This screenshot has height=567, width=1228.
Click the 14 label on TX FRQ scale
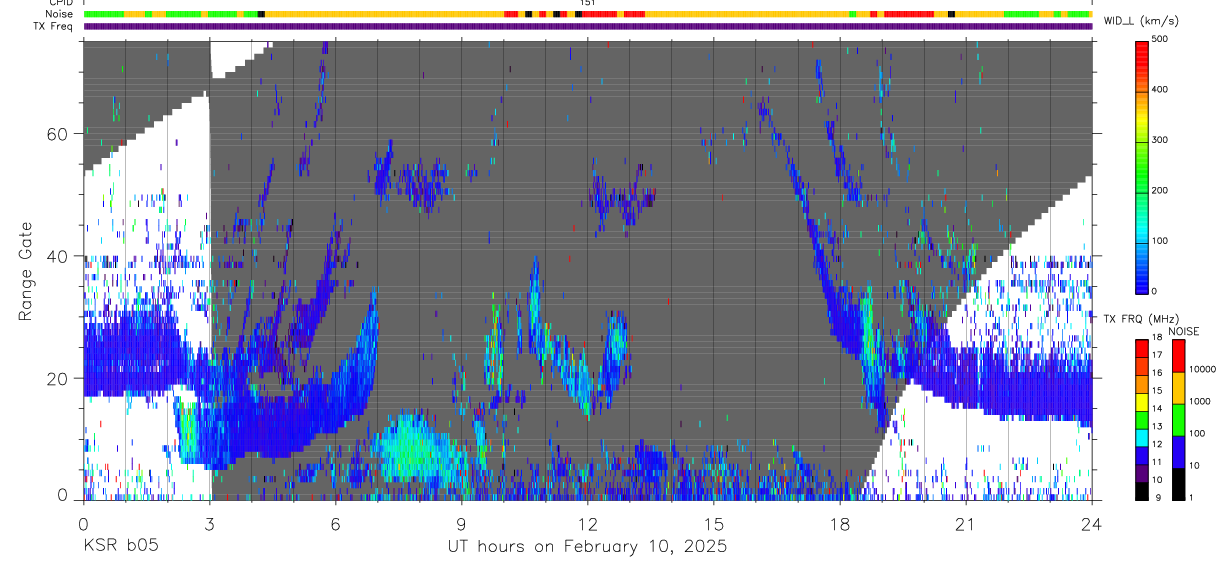click(1159, 408)
